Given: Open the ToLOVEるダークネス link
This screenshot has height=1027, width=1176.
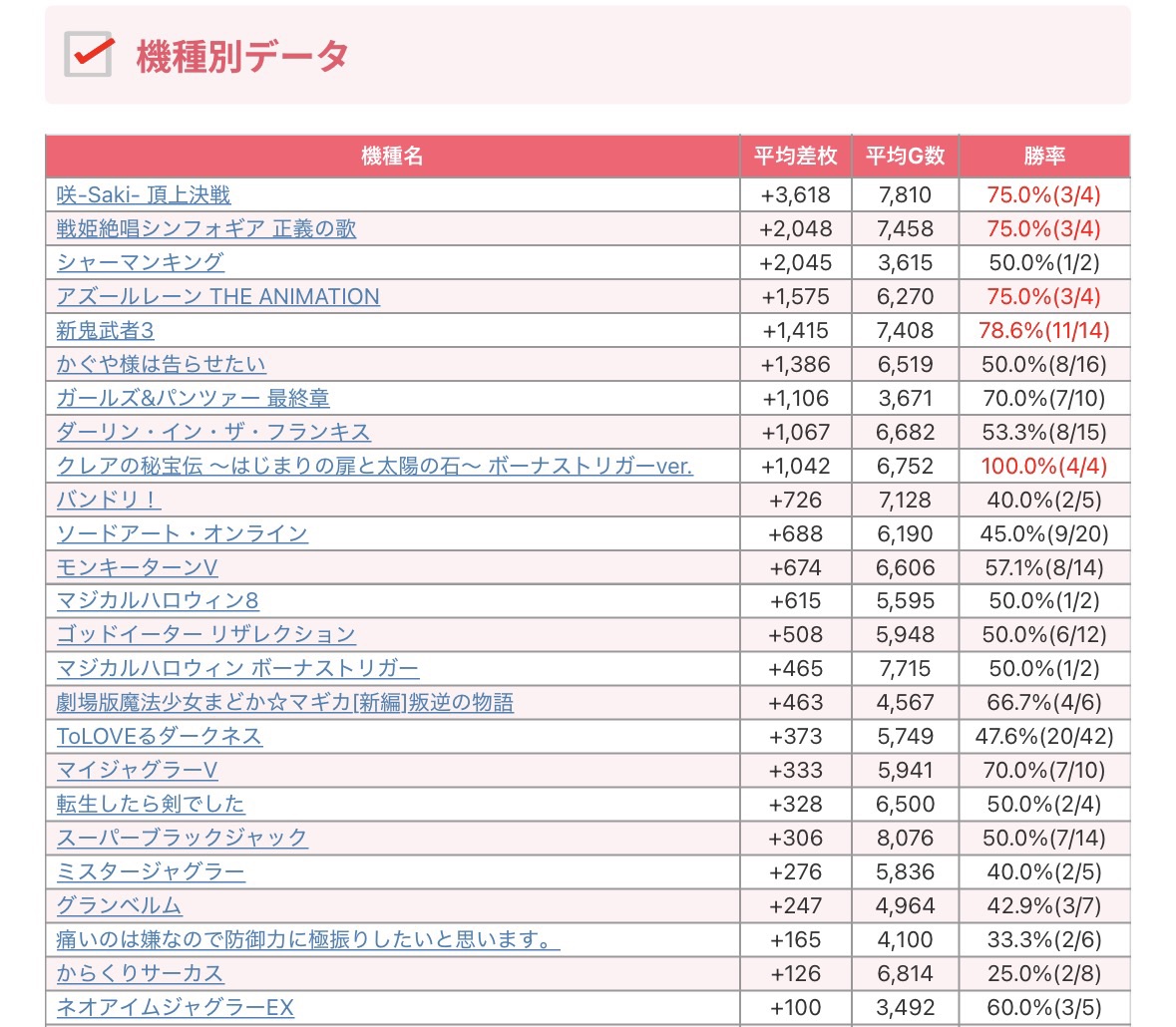Looking at the screenshot, I should click(160, 736).
